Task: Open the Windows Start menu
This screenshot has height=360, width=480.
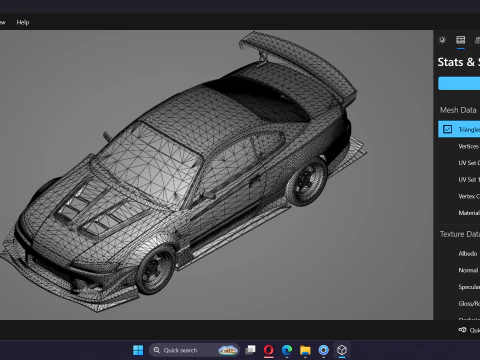Action: pos(138,350)
